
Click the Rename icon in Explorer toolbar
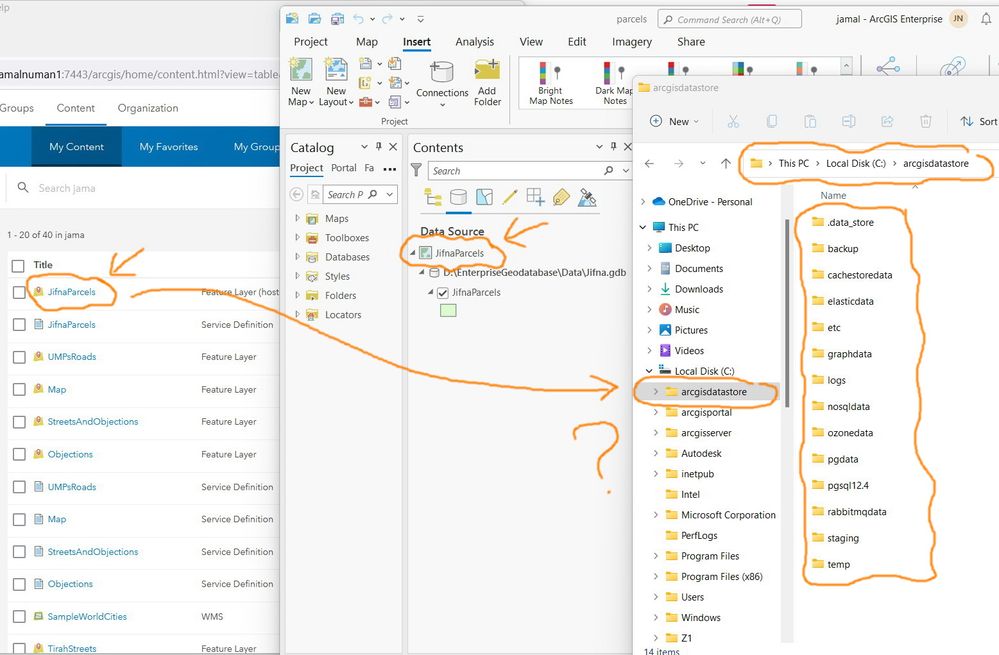coord(849,121)
